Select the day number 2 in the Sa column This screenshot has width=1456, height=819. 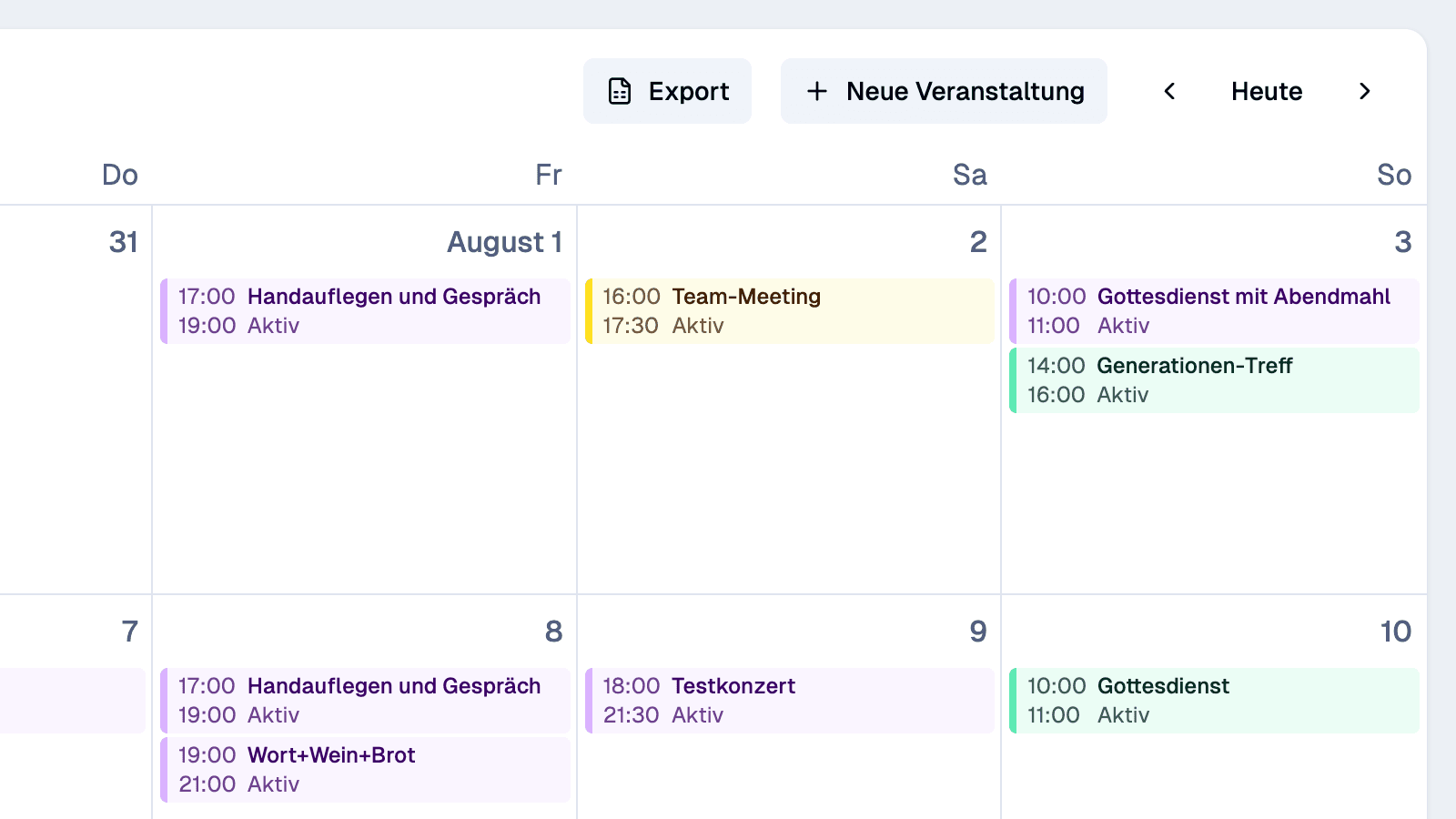(978, 241)
